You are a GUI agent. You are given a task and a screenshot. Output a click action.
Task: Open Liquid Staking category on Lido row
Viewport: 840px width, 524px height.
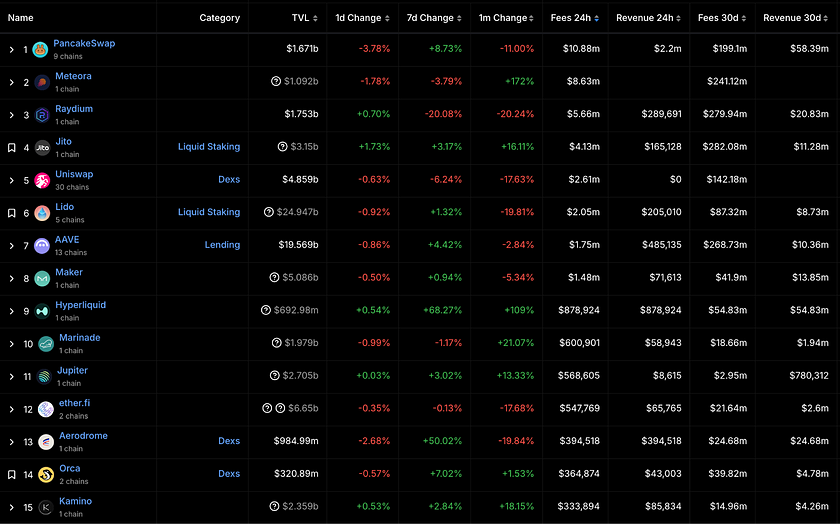209,212
